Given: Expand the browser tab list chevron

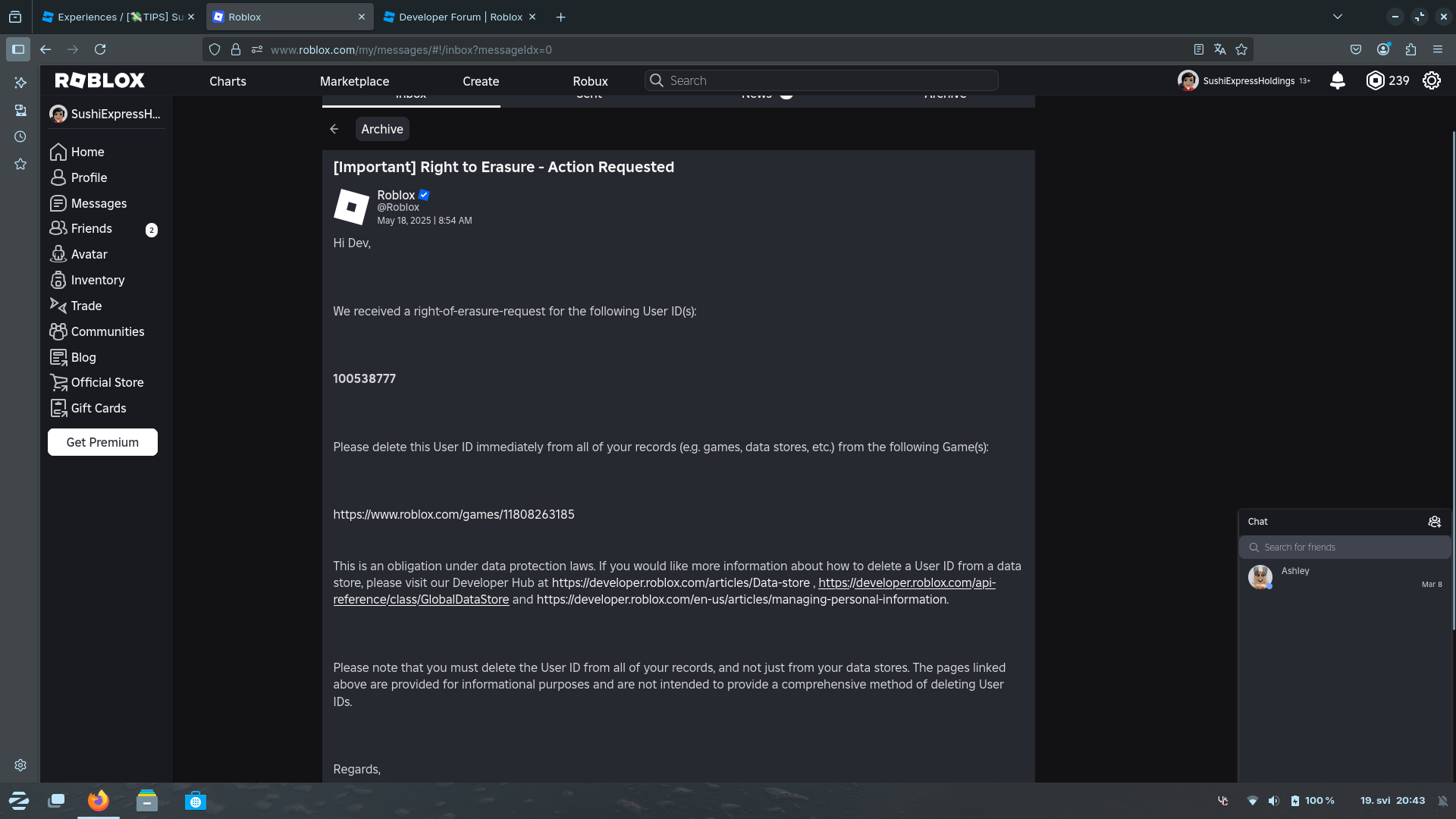Looking at the screenshot, I should pyautogui.click(x=1337, y=16).
